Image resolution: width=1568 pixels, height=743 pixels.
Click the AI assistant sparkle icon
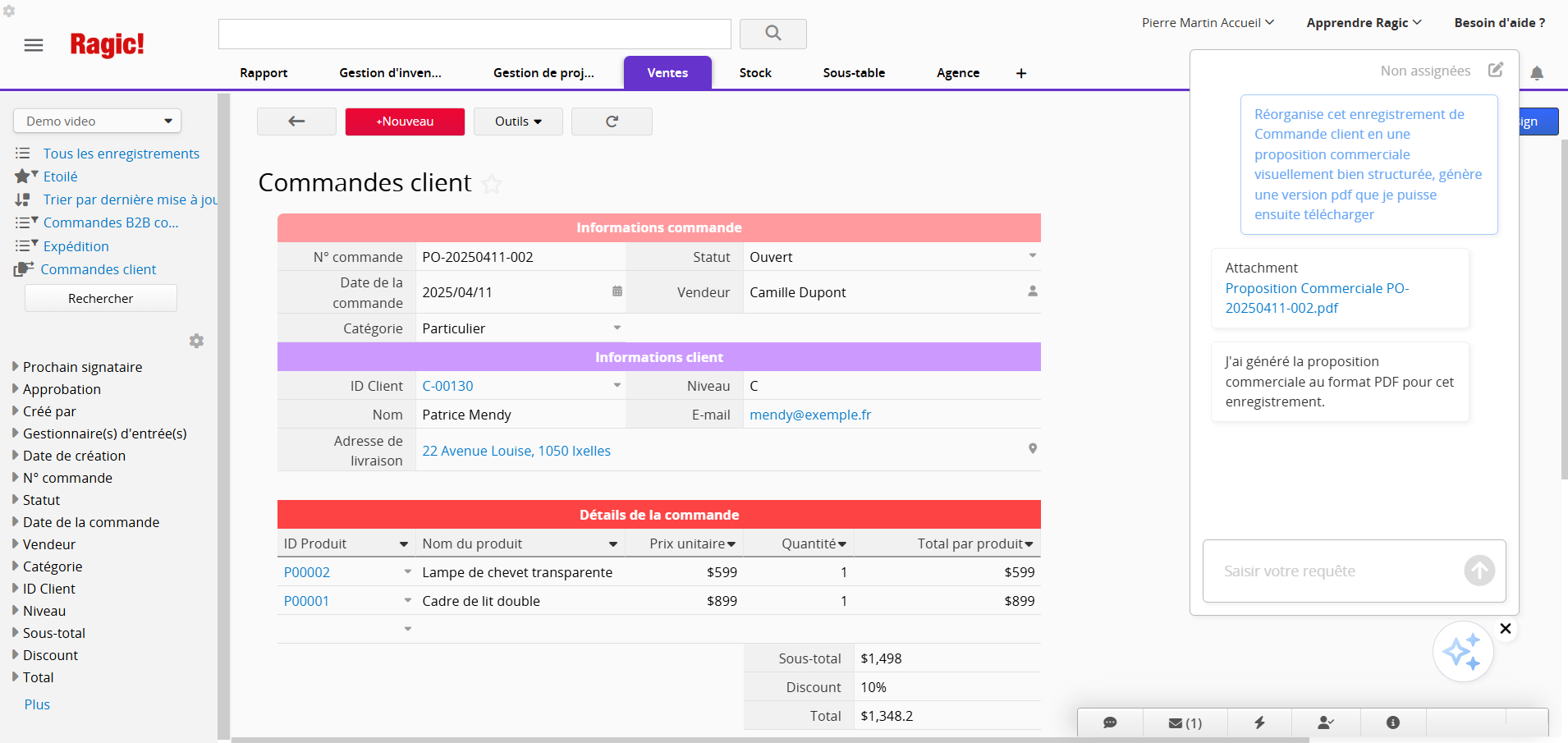click(x=1462, y=652)
